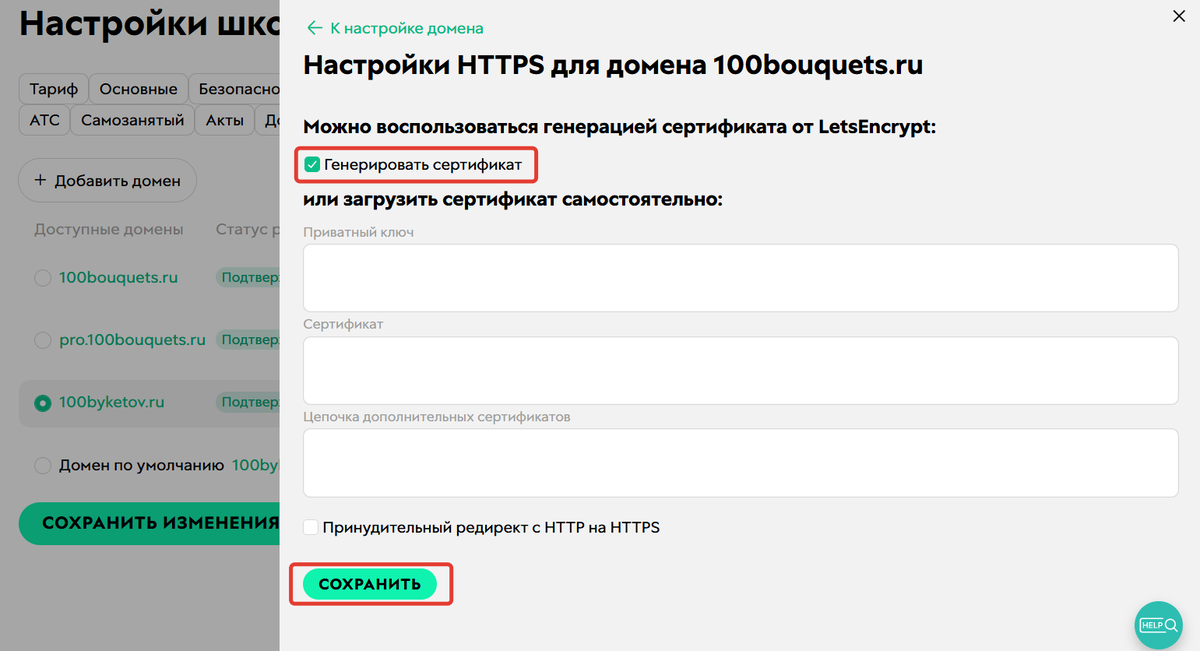Image resolution: width=1200 pixels, height=651 pixels.
Task: Select the 100byketov.ru radio button
Action: pyautogui.click(x=42, y=403)
